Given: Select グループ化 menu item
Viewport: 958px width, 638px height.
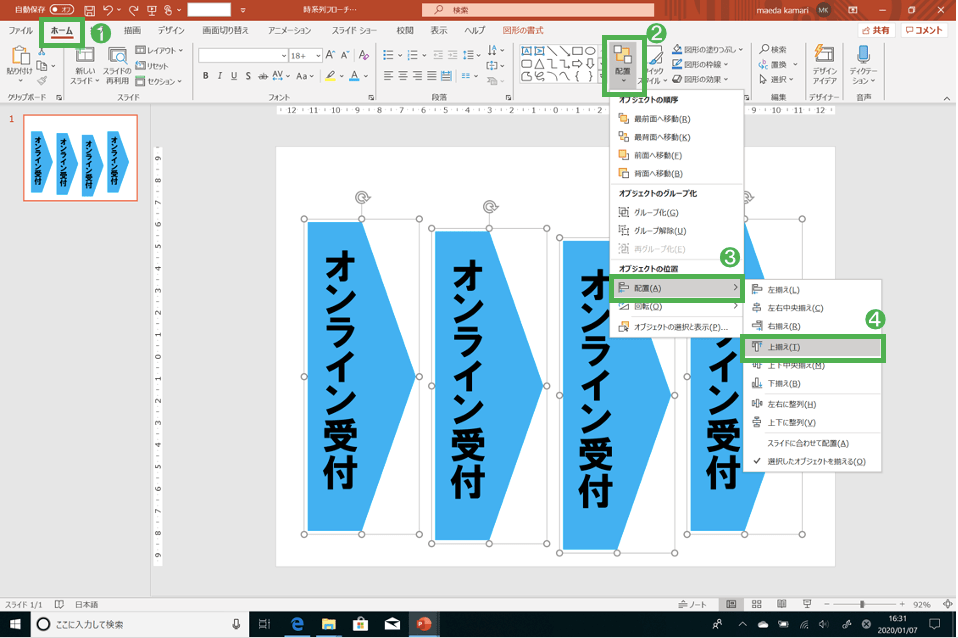Looking at the screenshot, I should 677,213.
